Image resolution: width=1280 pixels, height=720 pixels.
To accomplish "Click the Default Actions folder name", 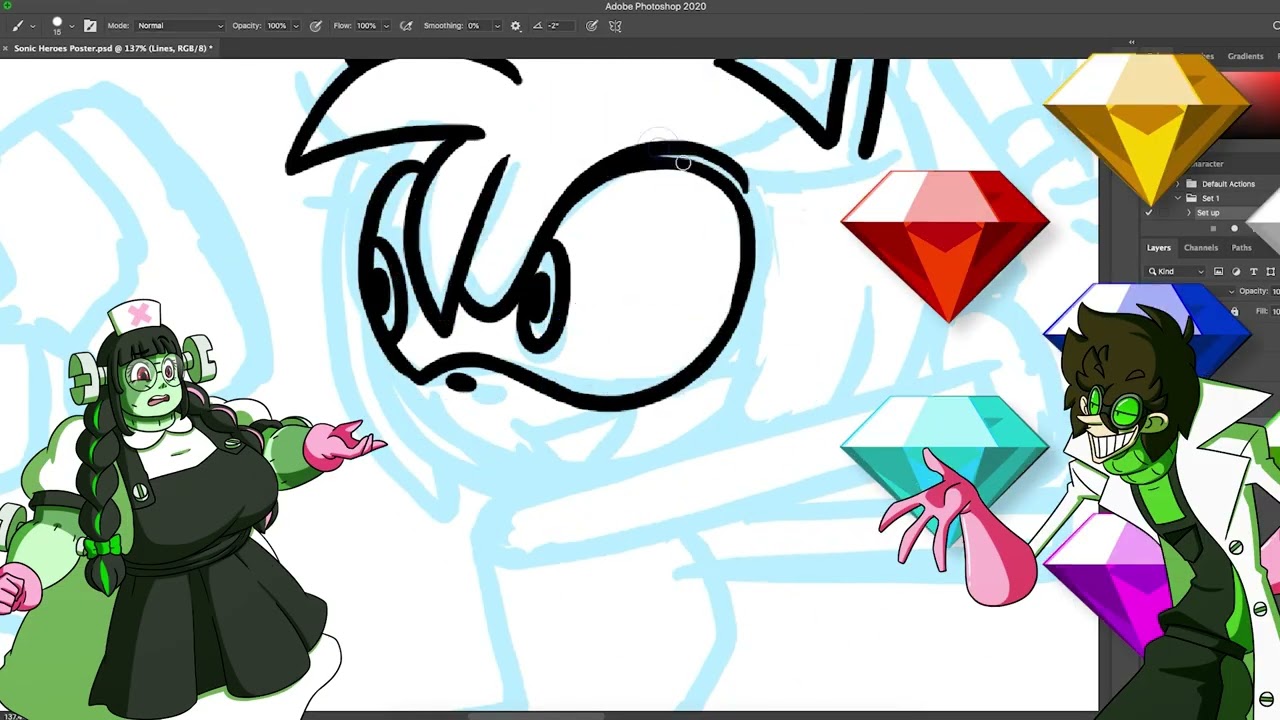I will tap(1228, 184).
